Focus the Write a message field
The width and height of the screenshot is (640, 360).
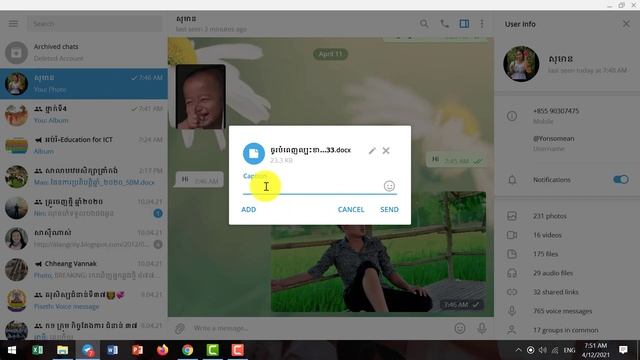point(318,328)
